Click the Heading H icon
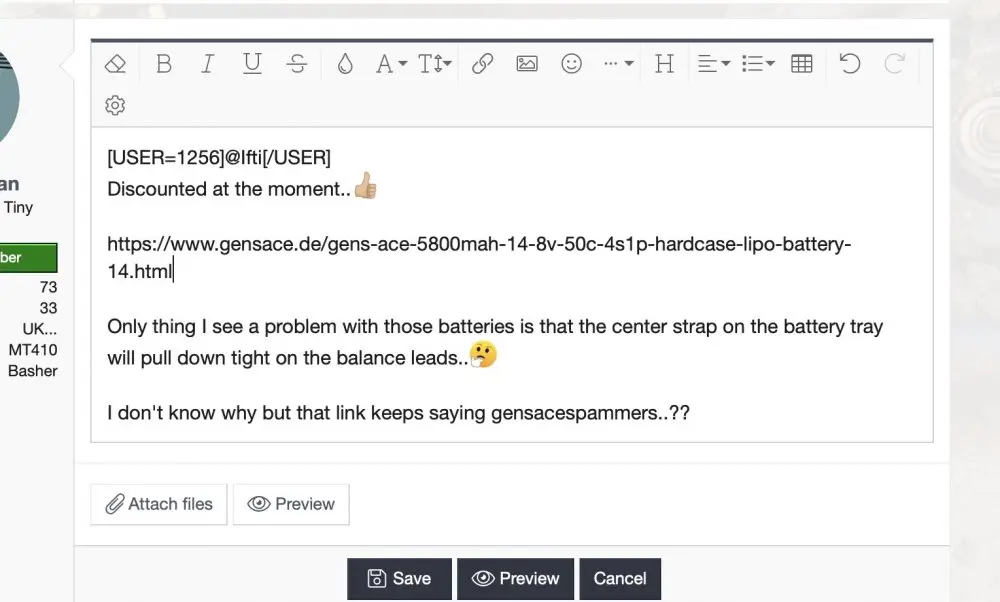 [664, 64]
